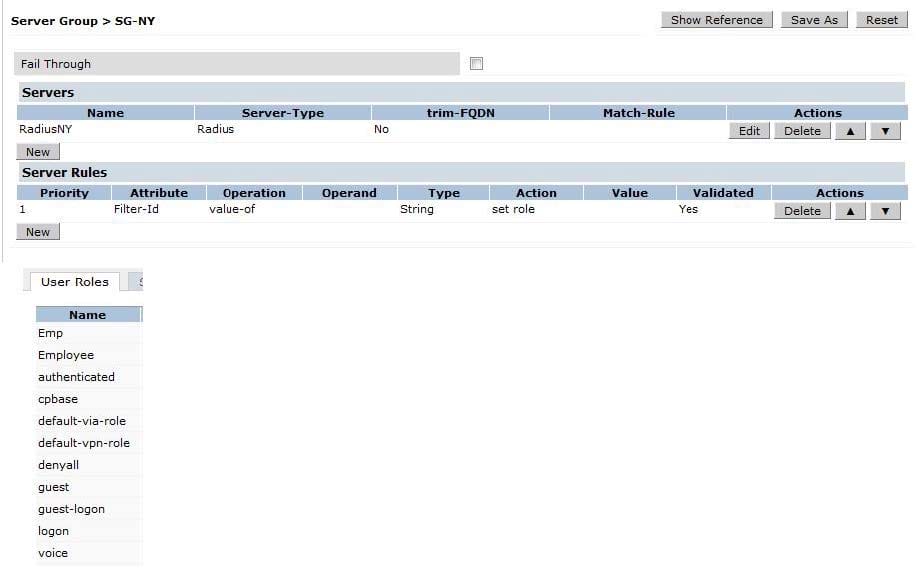Click the Show Reference button
Screen dimensions: 919x571
(717, 20)
